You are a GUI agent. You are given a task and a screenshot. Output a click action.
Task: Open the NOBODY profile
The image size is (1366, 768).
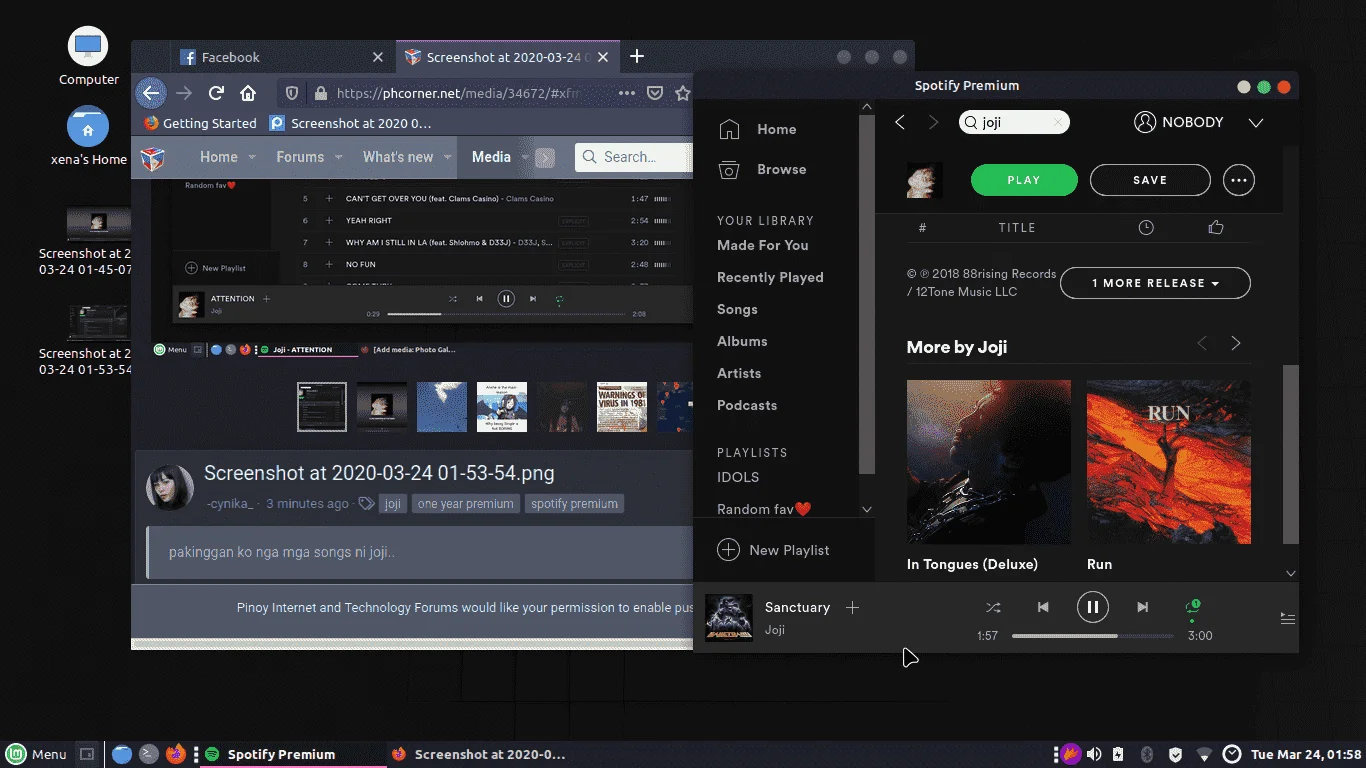(x=1179, y=122)
